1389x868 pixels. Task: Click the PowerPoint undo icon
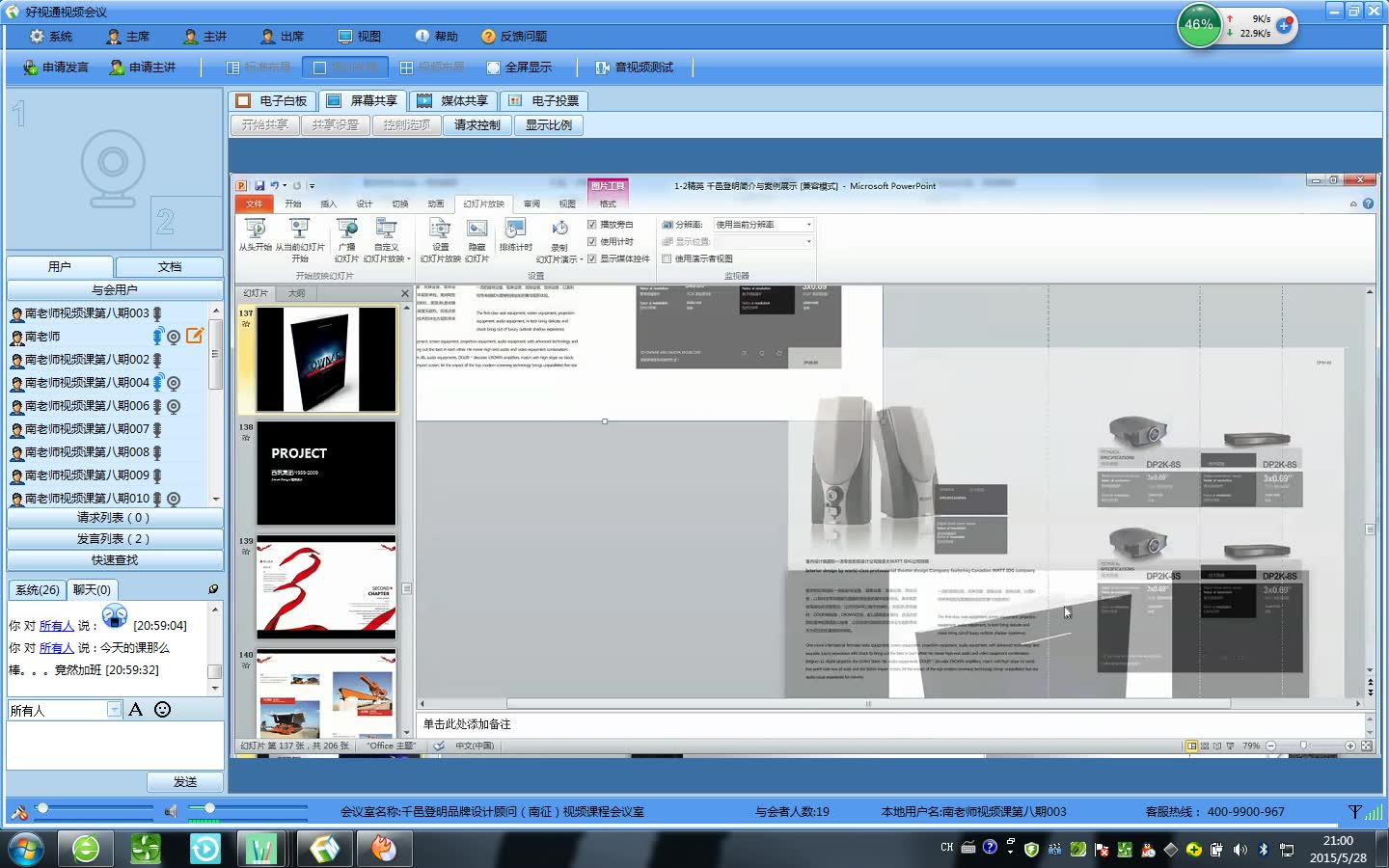tap(275, 185)
